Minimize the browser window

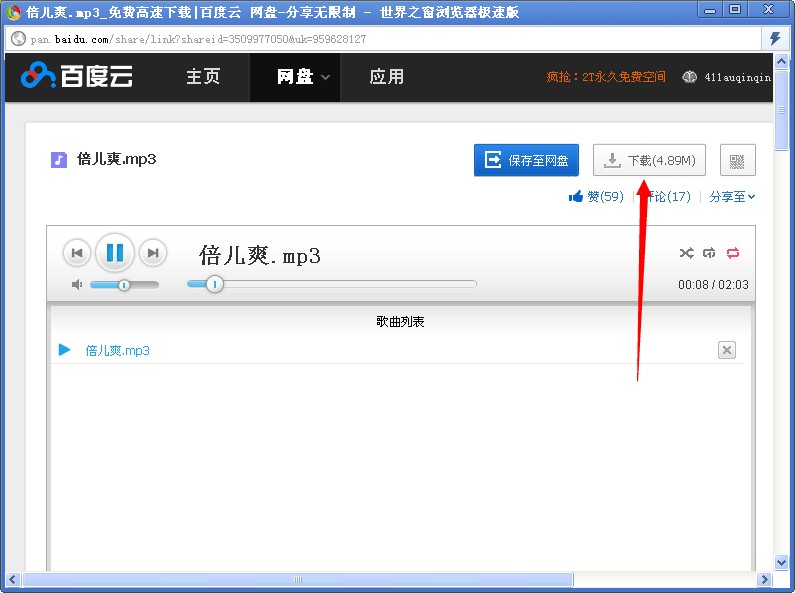click(x=710, y=10)
